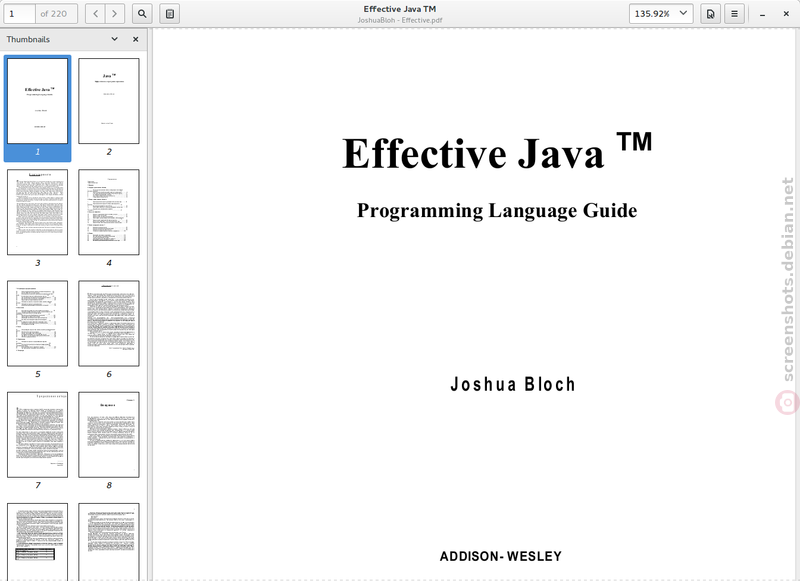Toggle the sidebar panel button
Viewport: 800px width, 581px height.
click(x=170, y=14)
